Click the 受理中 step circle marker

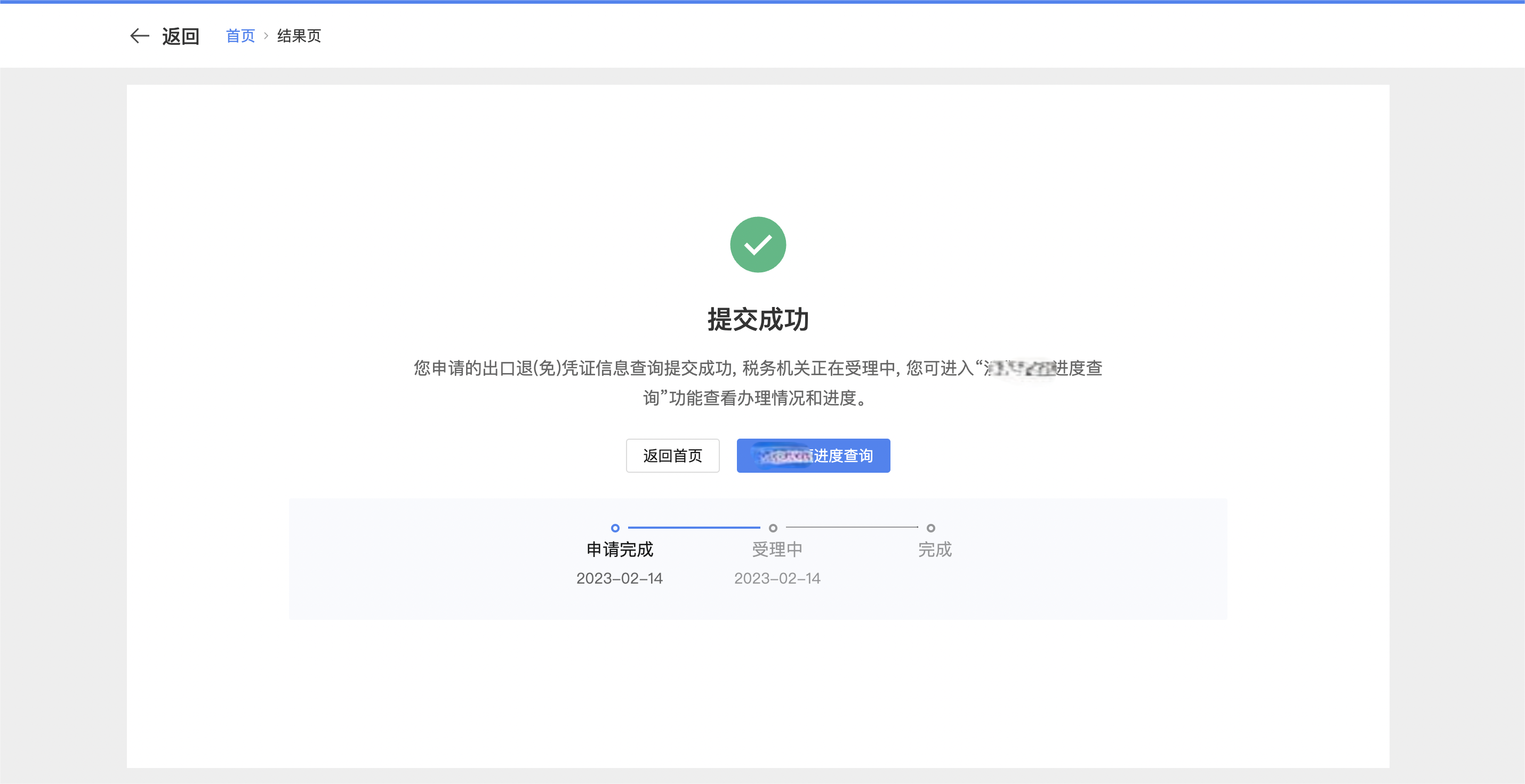773,528
